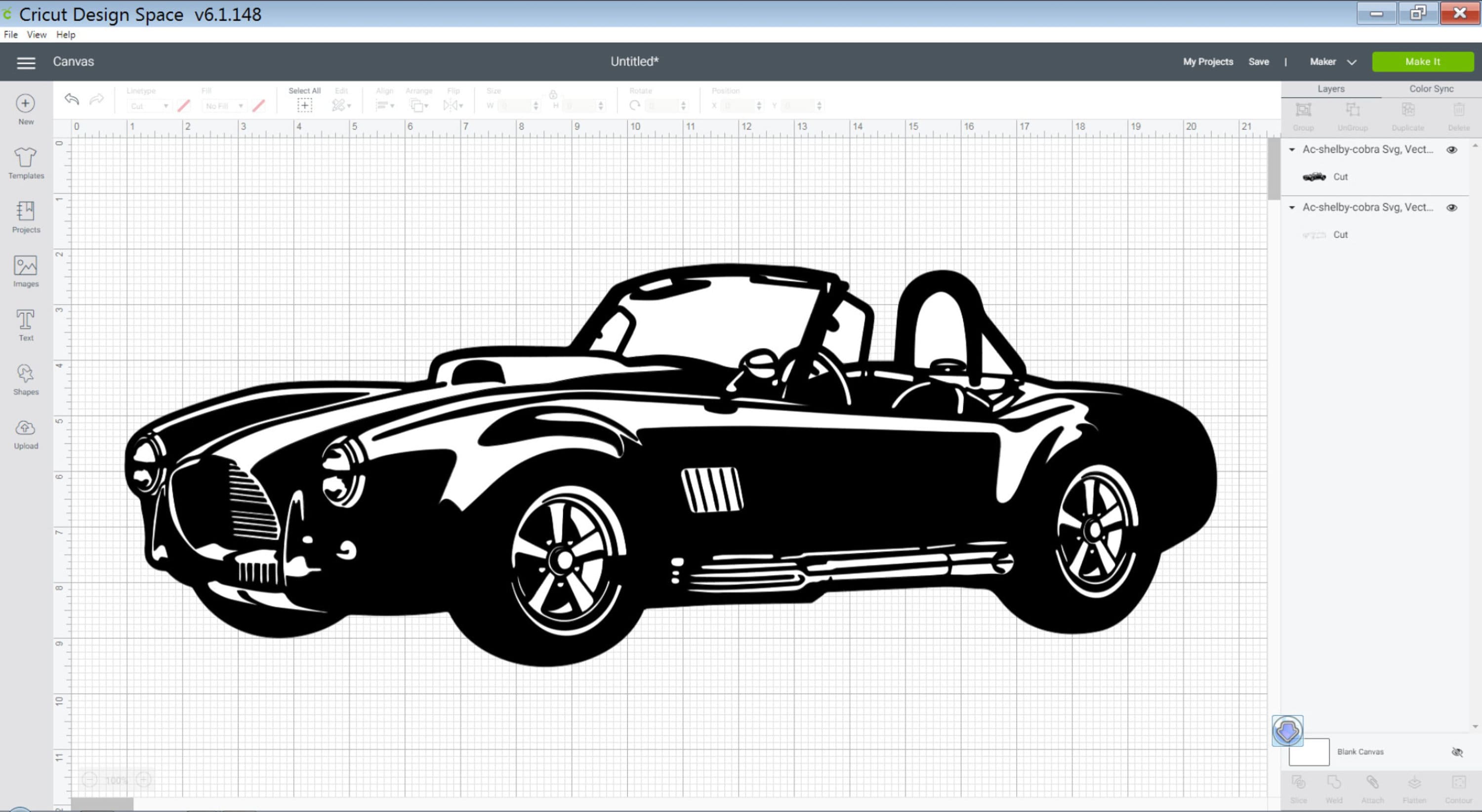
Task: Open the Maker machine dropdown
Action: click(1352, 62)
